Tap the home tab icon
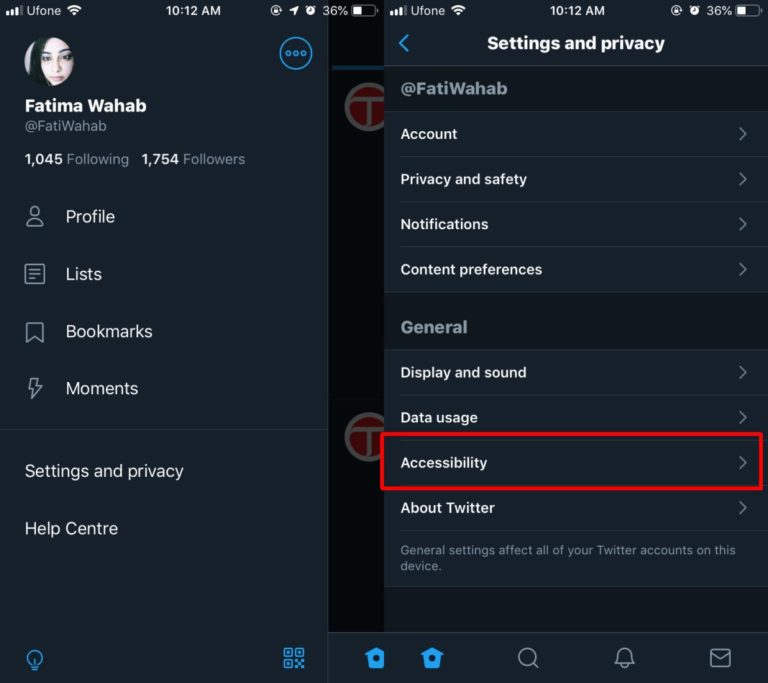 (x=432, y=658)
